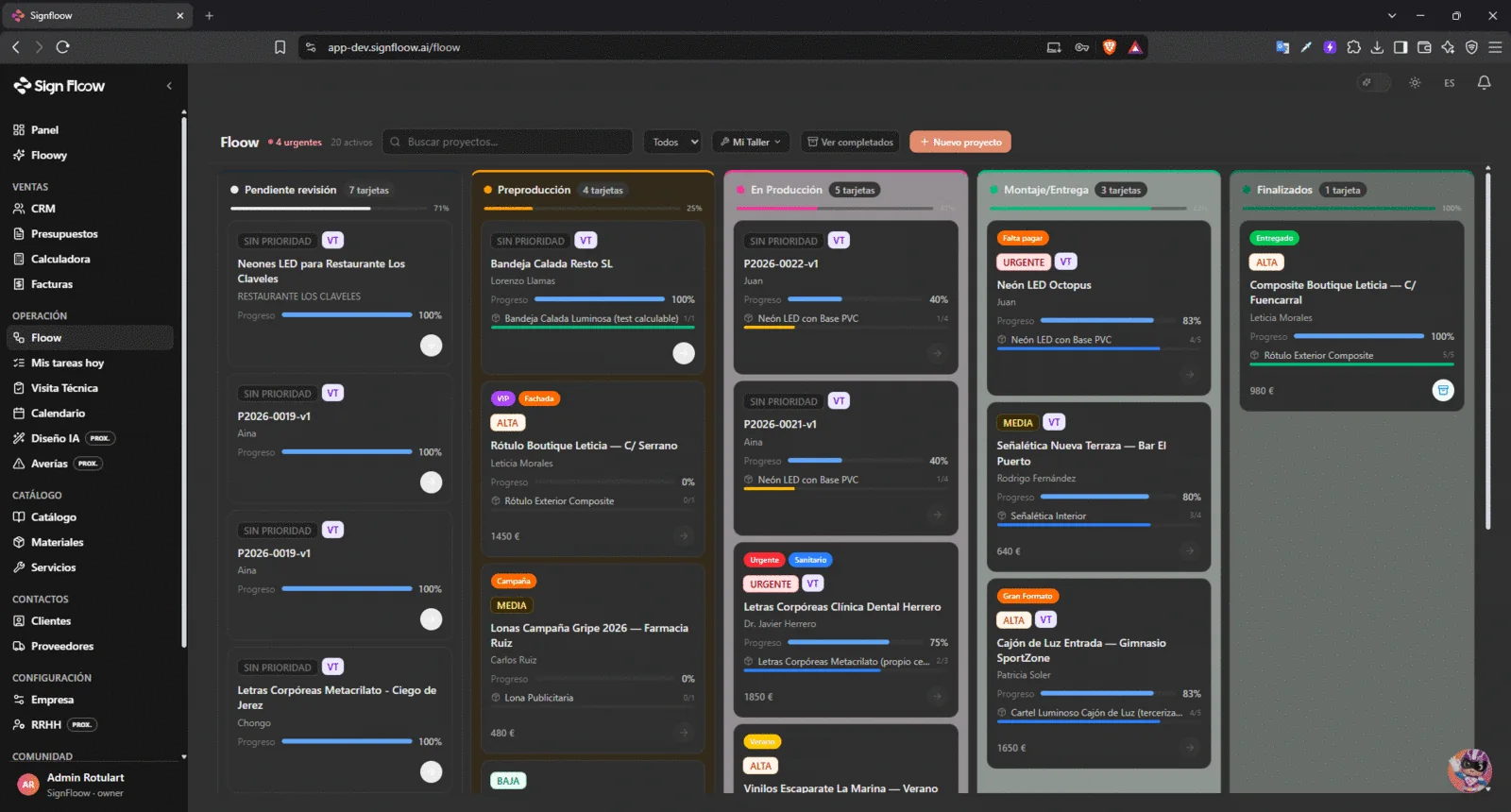Click the Sign Floow logo
This screenshot has width=1511, height=812.
pos(59,86)
